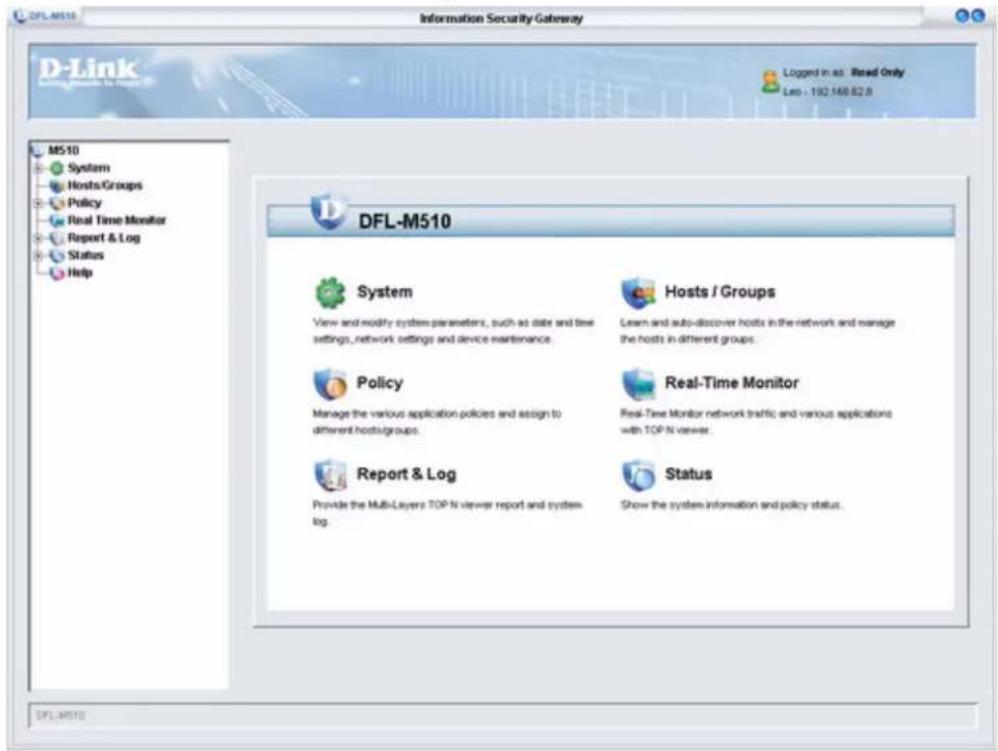998x751 pixels.
Task: Expand the Report & Log tree node
Action: (38, 238)
